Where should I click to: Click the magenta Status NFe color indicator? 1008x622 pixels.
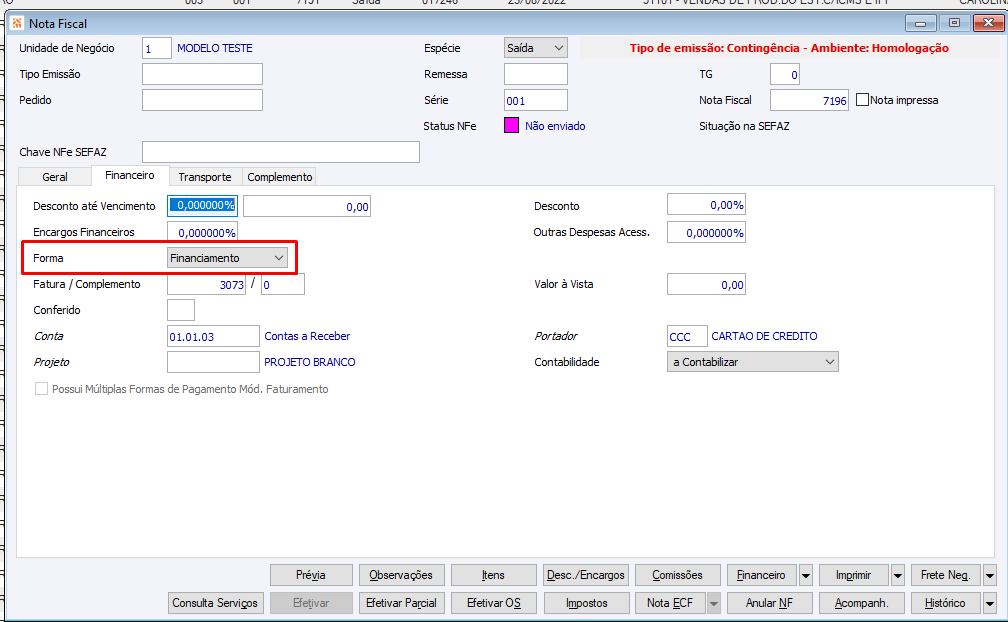[x=511, y=125]
